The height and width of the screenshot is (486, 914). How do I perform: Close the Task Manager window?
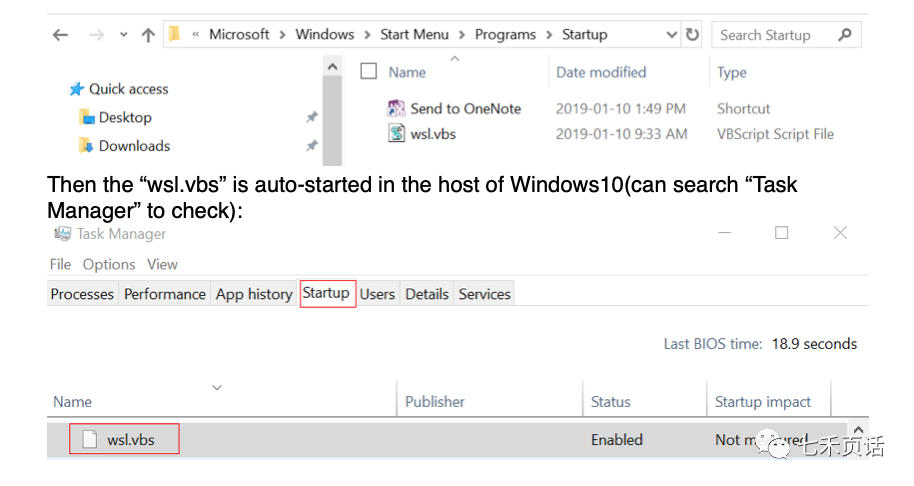[x=840, y=233]
